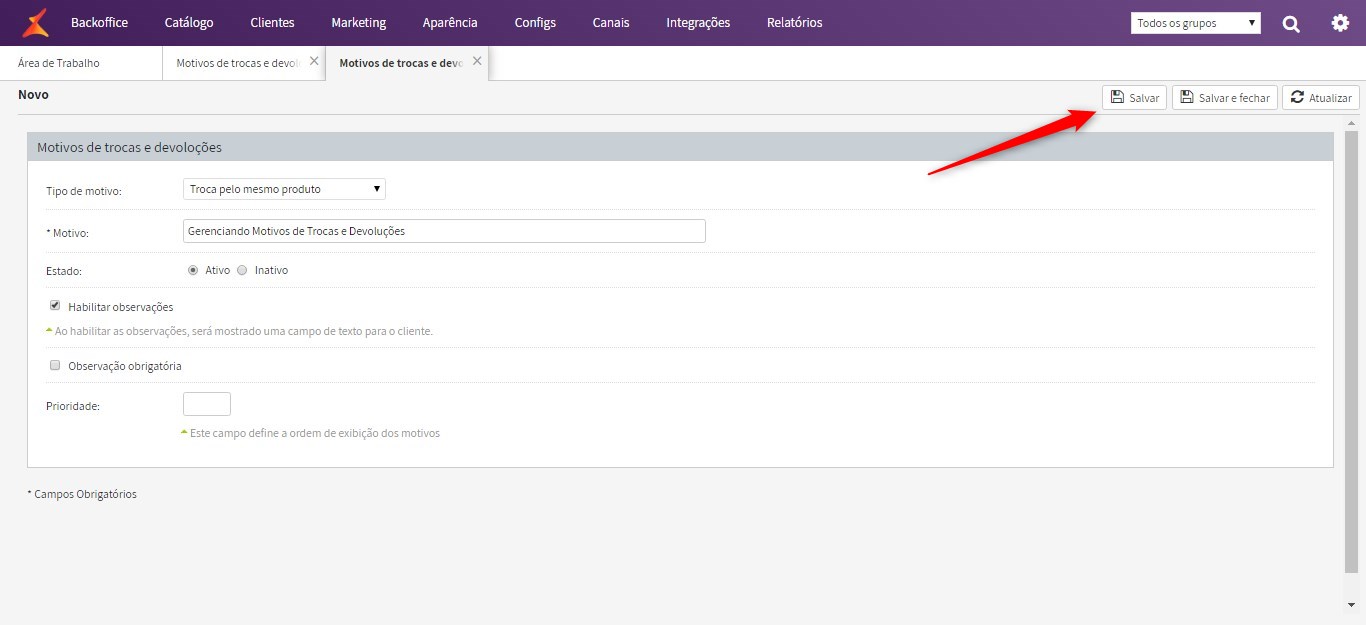Image resolution: width=1366 pixels, height=625 pixels.
Task: Uncheck Habilitar observações checkbox
Action: (x=55, y=306)
